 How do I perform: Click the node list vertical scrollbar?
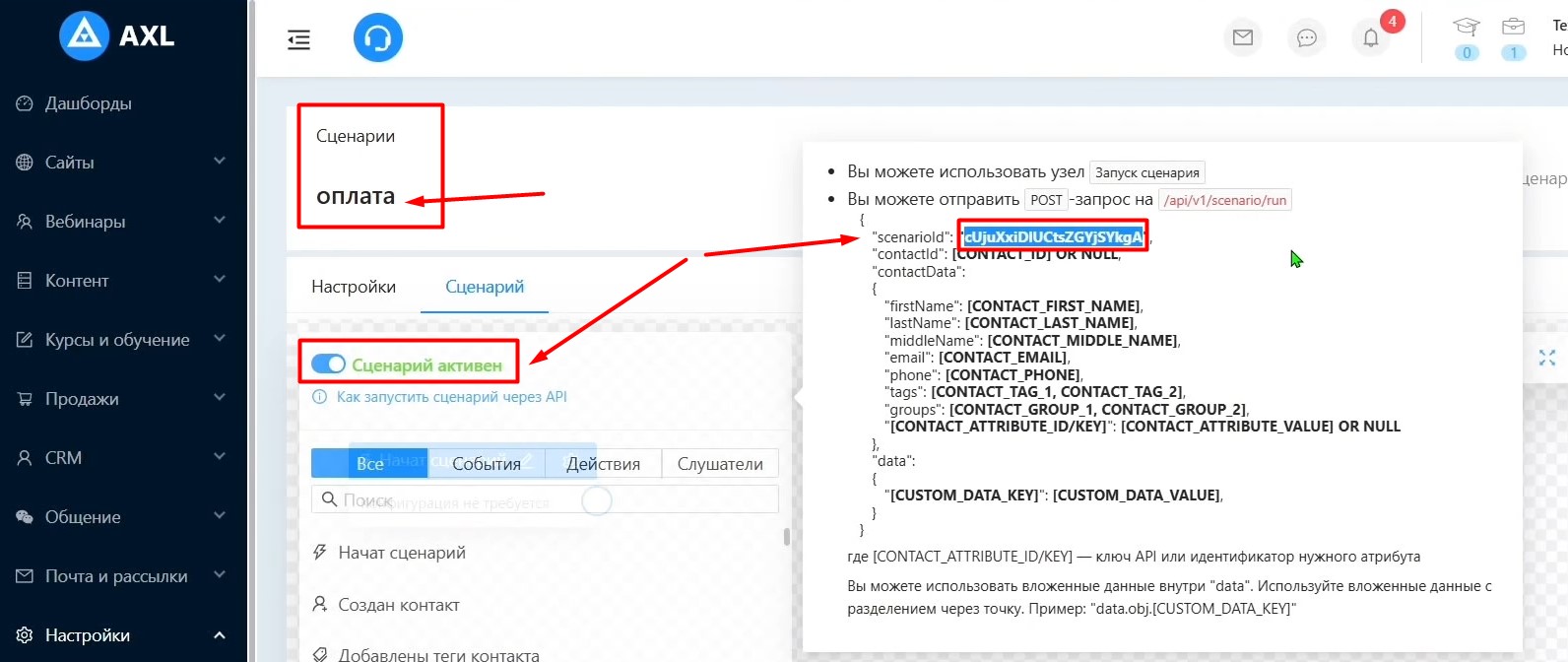pos(786,537)
